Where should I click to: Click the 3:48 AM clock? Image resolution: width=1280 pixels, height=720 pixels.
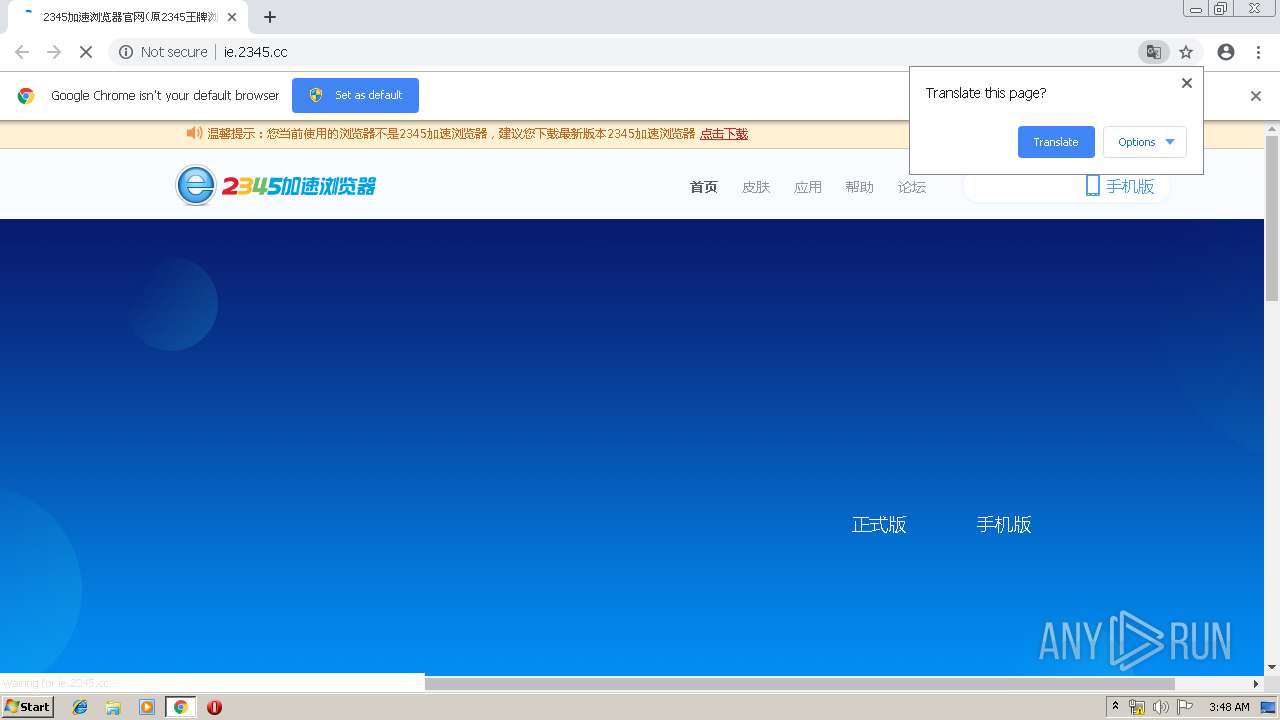coord(1229,707)
